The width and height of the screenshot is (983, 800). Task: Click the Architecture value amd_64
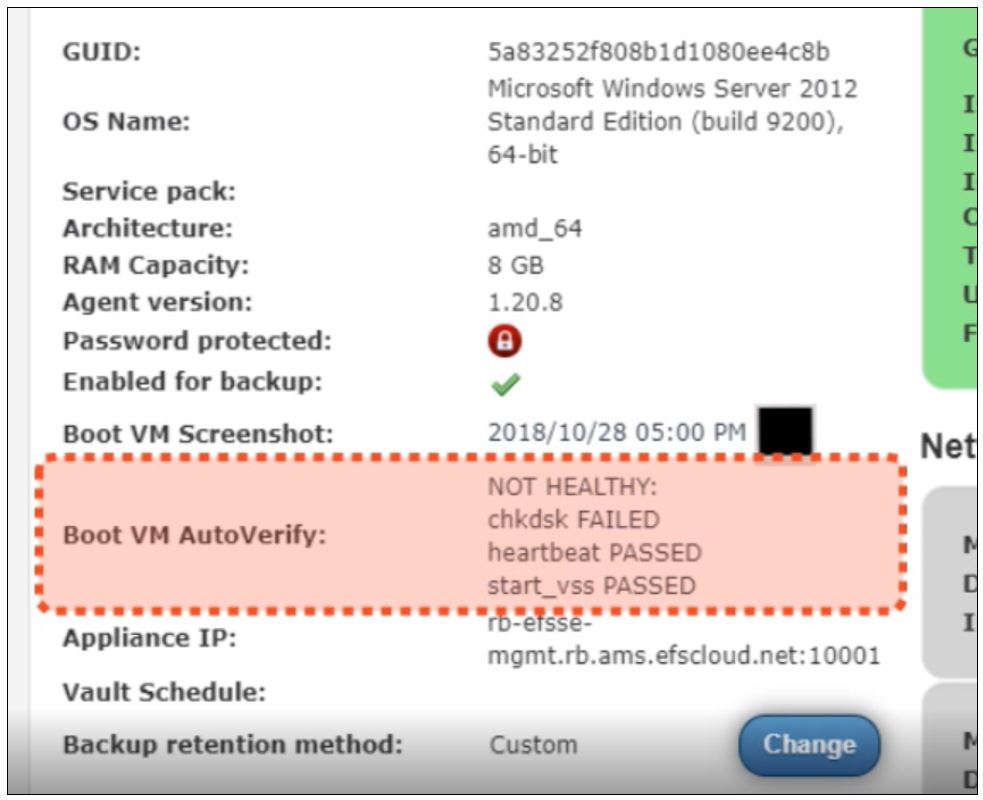[535, 229]
